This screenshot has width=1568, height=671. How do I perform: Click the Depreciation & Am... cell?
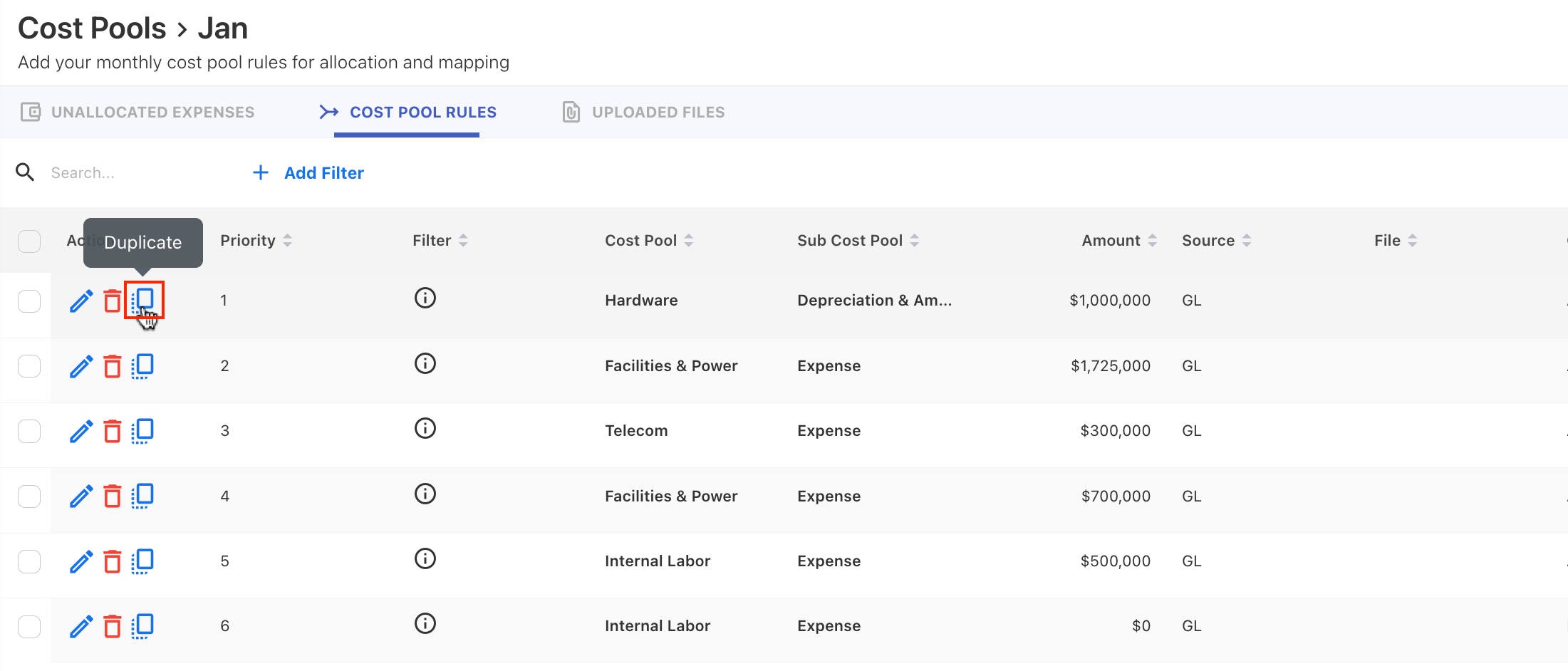pos(874,301)
